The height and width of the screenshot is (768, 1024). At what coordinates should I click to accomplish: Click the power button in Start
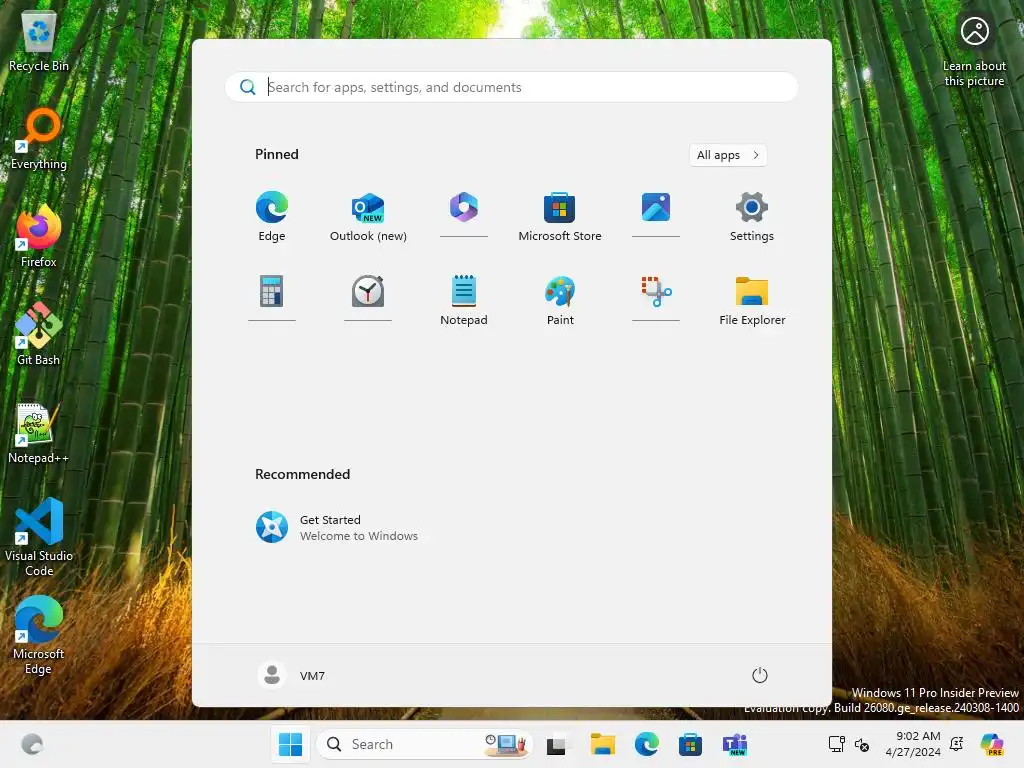[760, 675]
